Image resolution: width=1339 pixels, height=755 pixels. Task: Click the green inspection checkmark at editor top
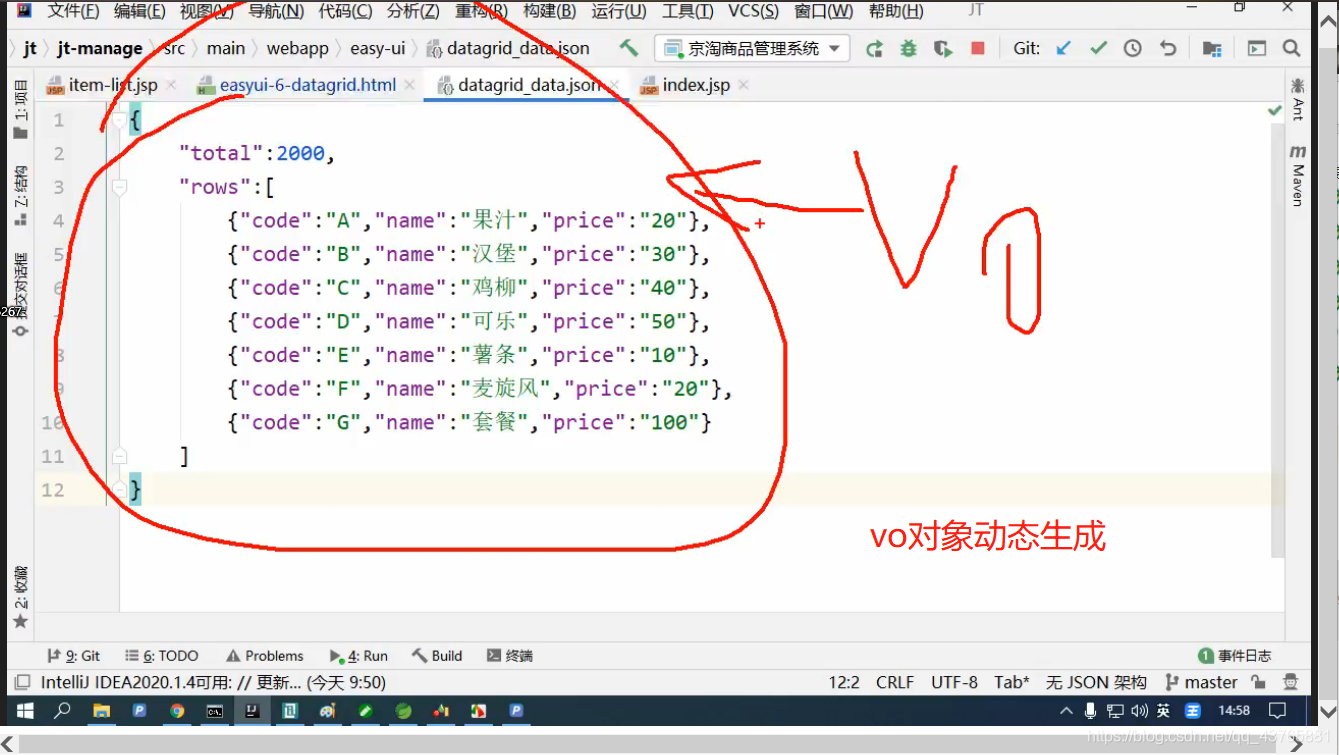[1275, 111]
